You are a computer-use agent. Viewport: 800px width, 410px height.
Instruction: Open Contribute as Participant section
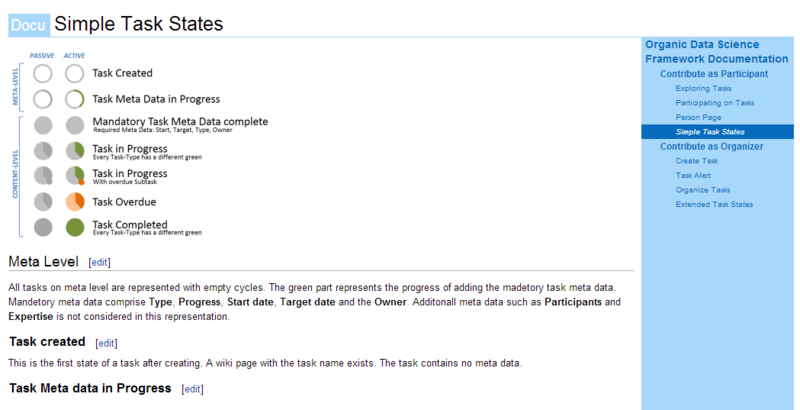tap(713, 74)
